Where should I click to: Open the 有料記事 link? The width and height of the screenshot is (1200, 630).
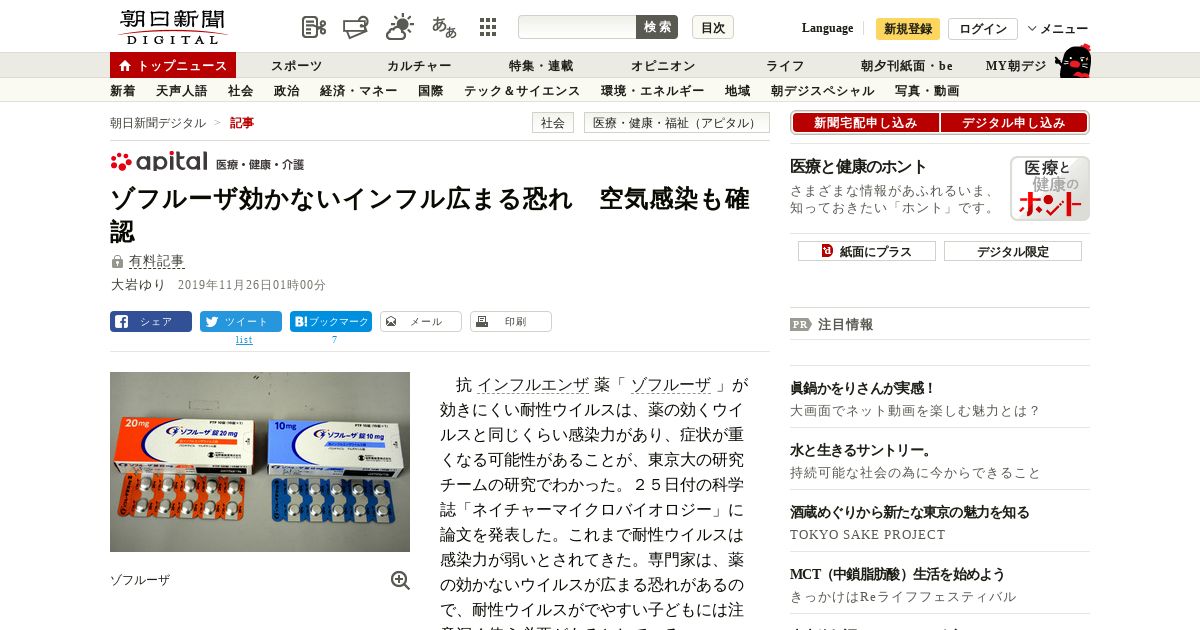156,262
